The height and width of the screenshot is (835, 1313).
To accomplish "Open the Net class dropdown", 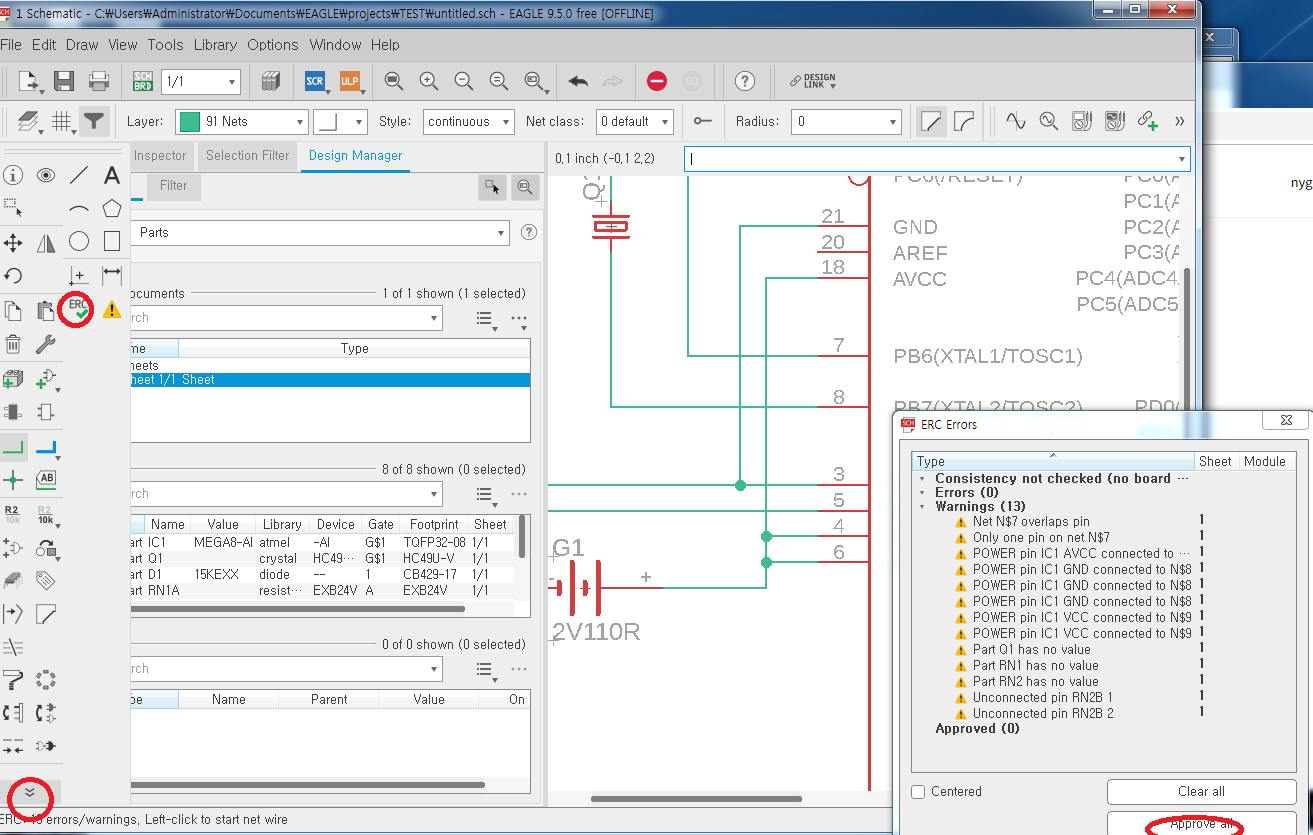I will click(635, 121).
